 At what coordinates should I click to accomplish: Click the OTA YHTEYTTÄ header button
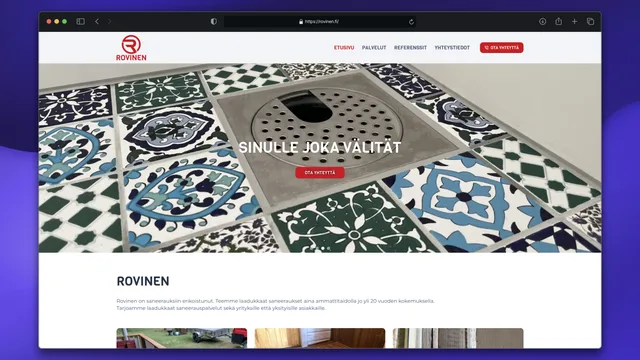coord(502,48)
